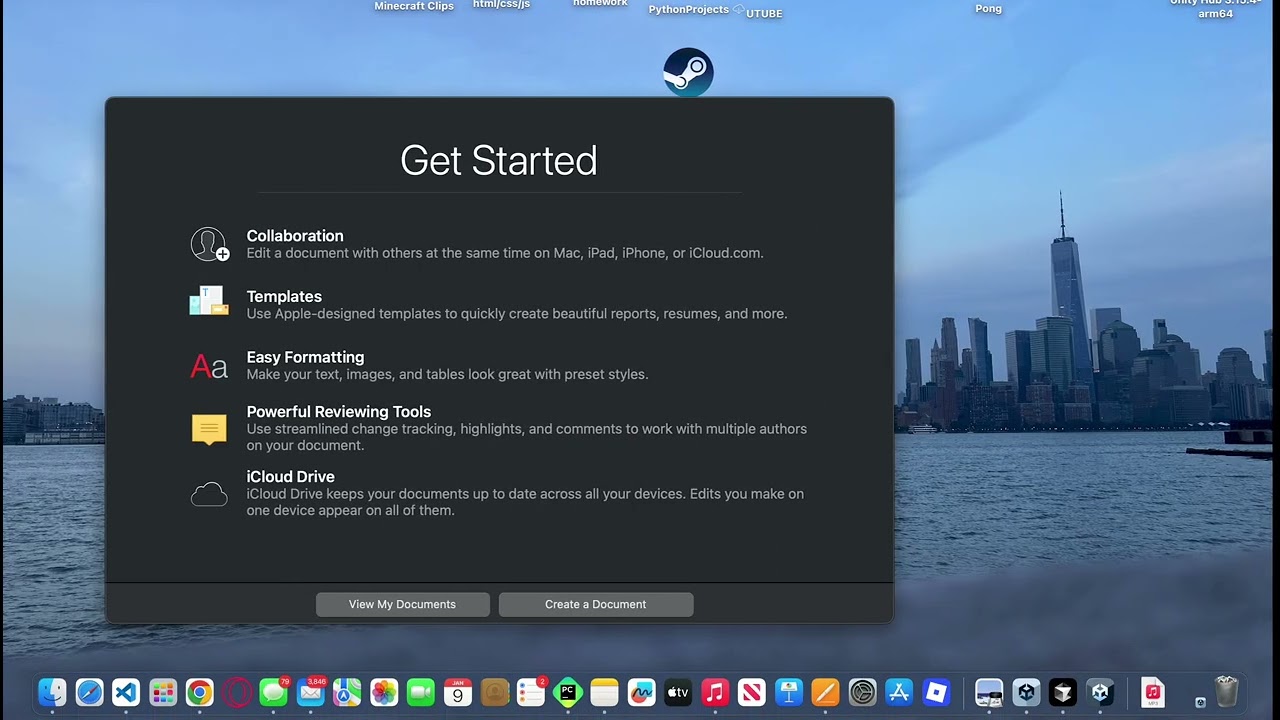1280x720 pixels.
Task: Click the Templates icon in Get Started
Action: click(209, 301)
